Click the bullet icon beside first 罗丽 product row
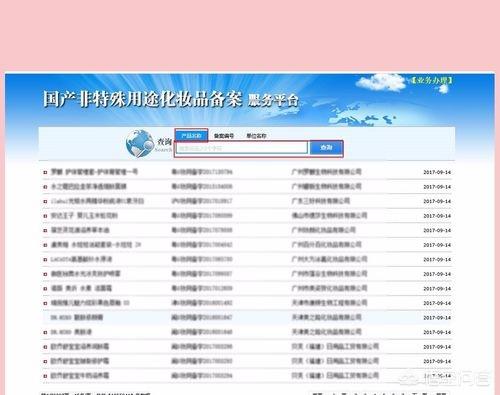Viewport: 500px width, 395px height. point(45,172)
